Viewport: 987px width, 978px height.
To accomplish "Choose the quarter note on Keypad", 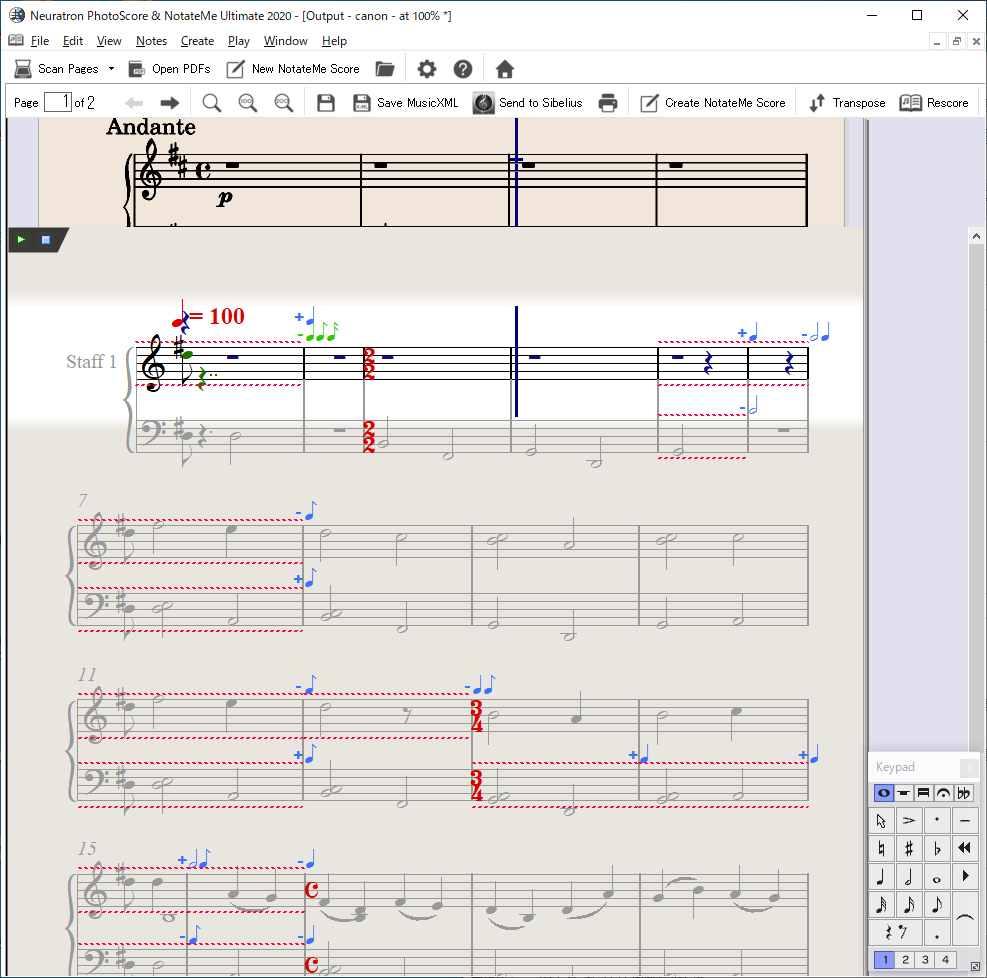I will [x=881, y=877].
